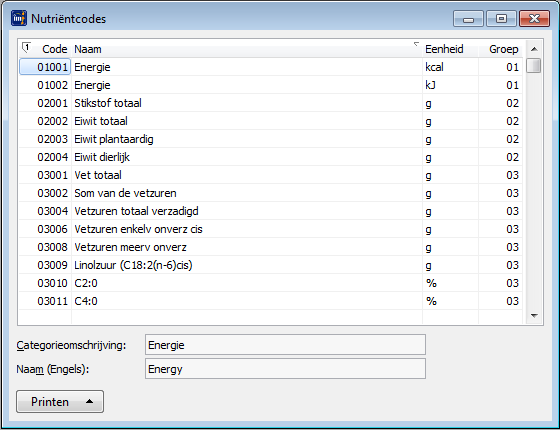Select row Vetzuren meerv onverz
The image size is (560, 430).
point(270,247)
